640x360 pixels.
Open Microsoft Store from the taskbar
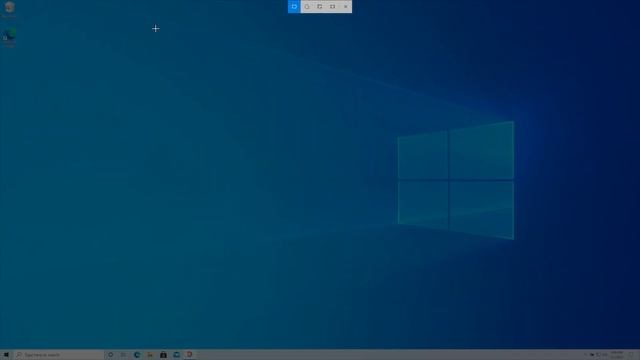click(163, 355)
